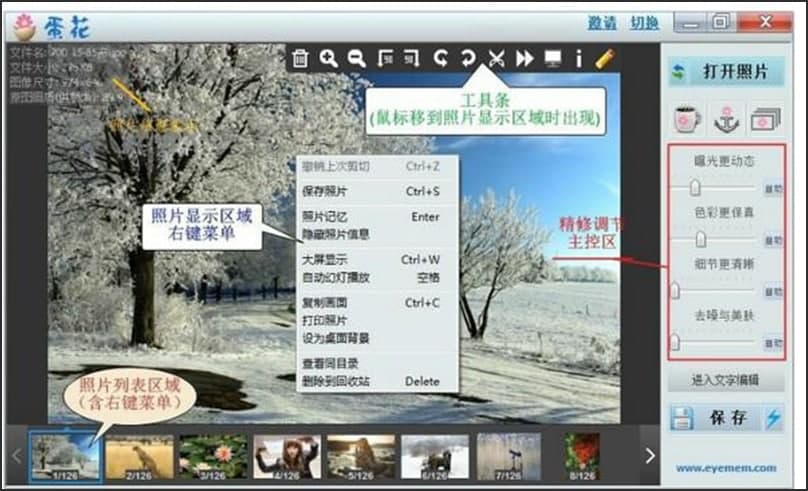Click the anchor icon in right panel
The height and width of the screenshot is (491, 808).
coord(726,119)
